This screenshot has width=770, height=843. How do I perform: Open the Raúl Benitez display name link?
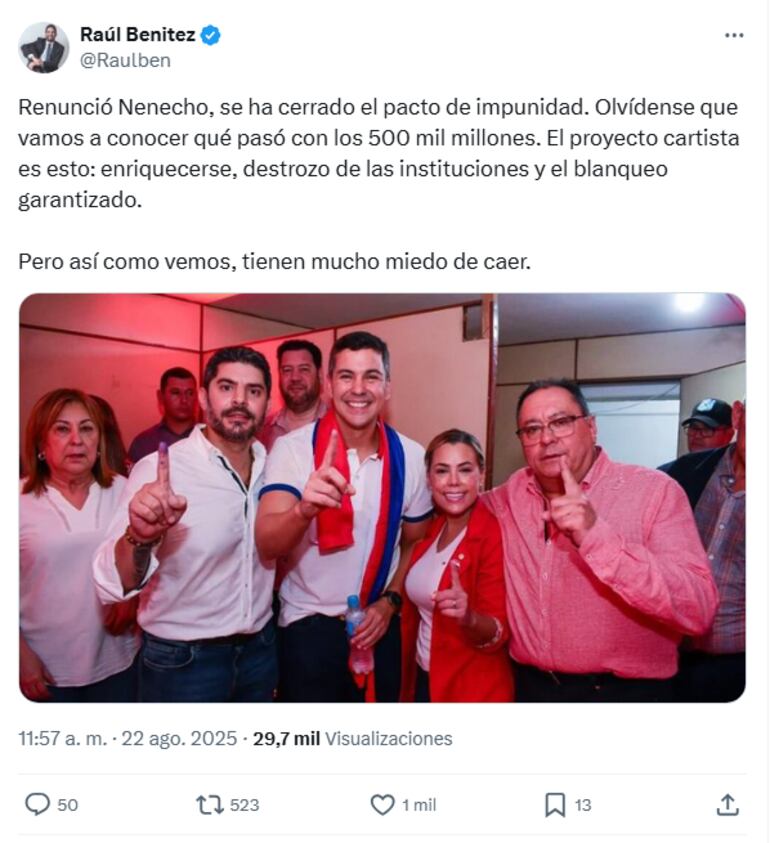(x=138, y=35)
